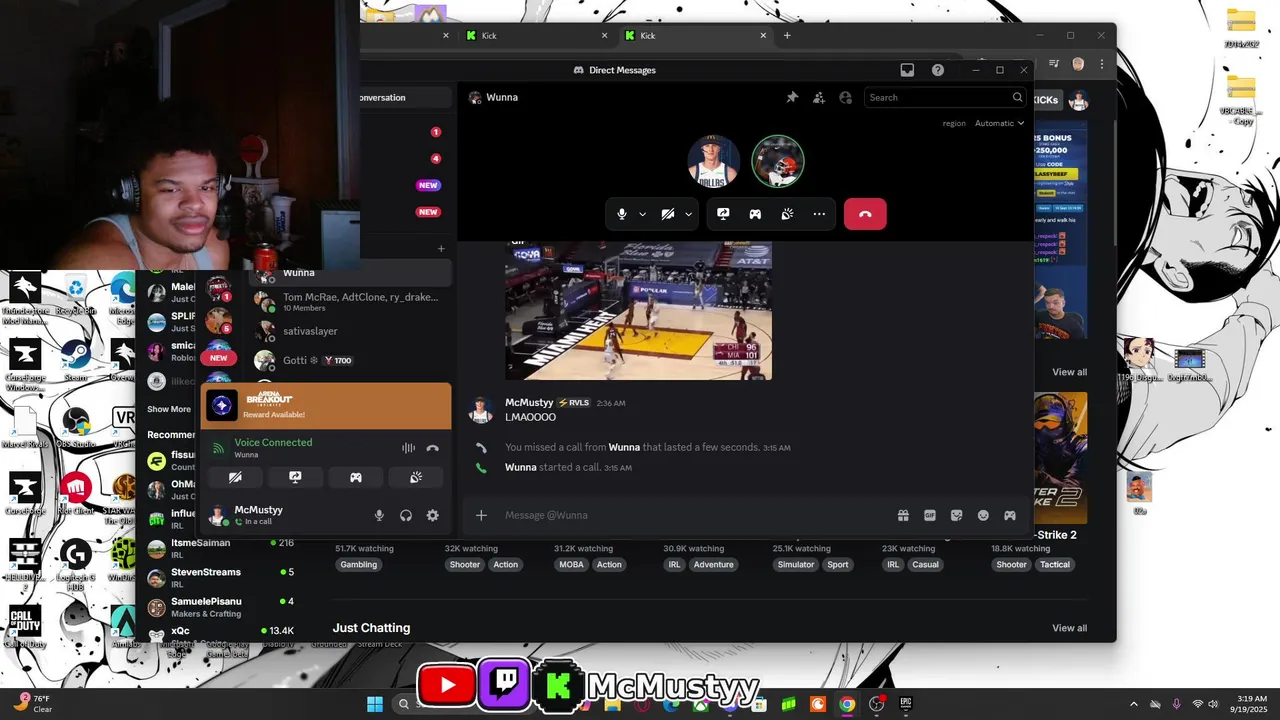Open emoji picker in message bar
Screen dimensions: 1280x720
(983, 515)
